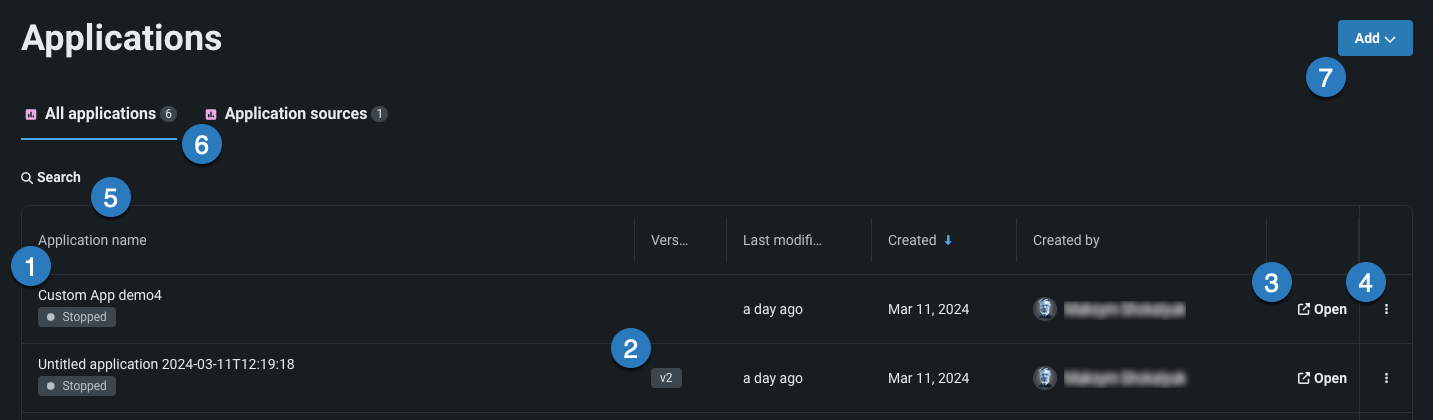This screenshot has height=420, width=1433.
Task: Toggle the Created column sort arrow
Action: (946, 241)
